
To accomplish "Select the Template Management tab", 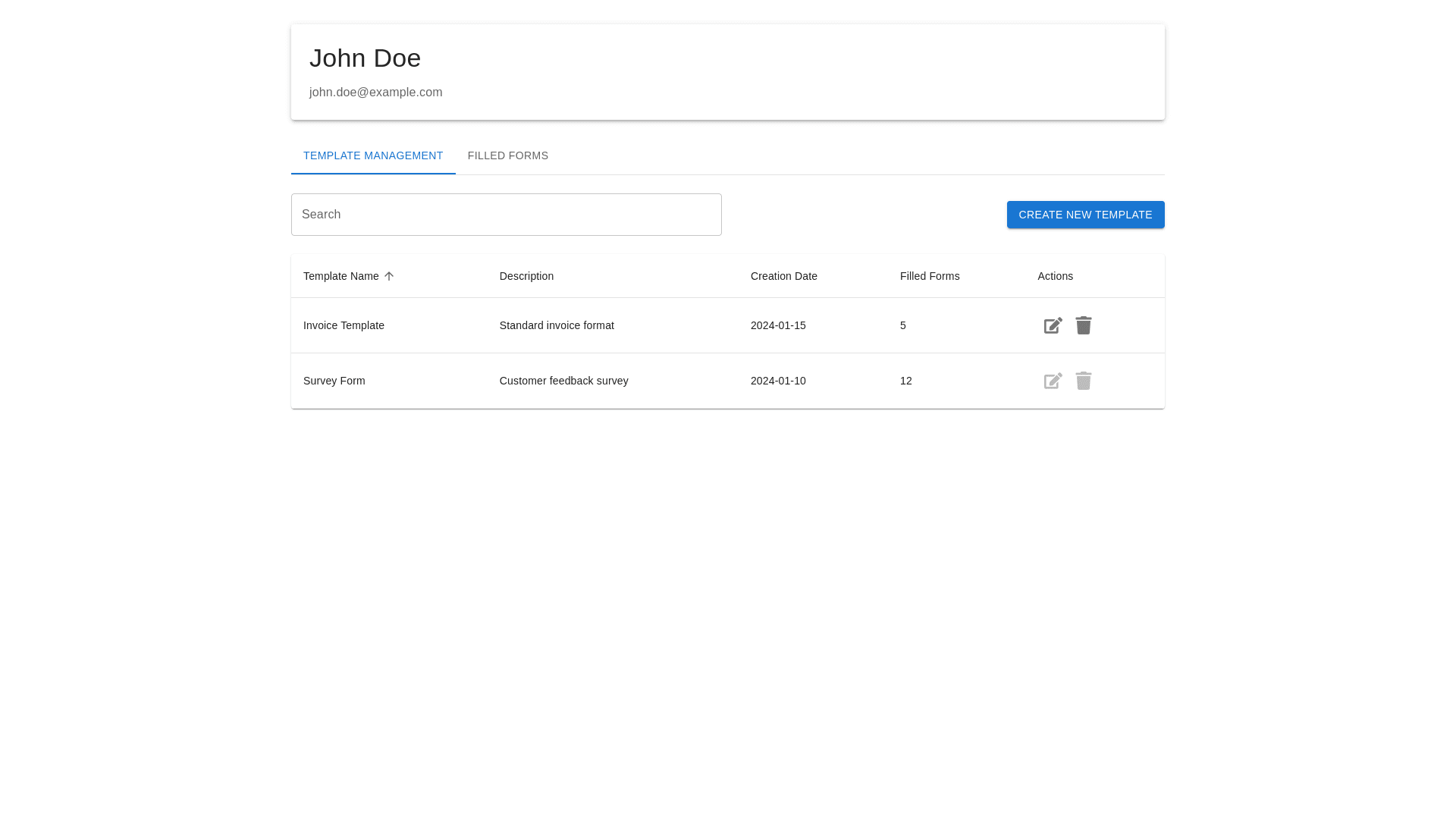I will (373, 155).
